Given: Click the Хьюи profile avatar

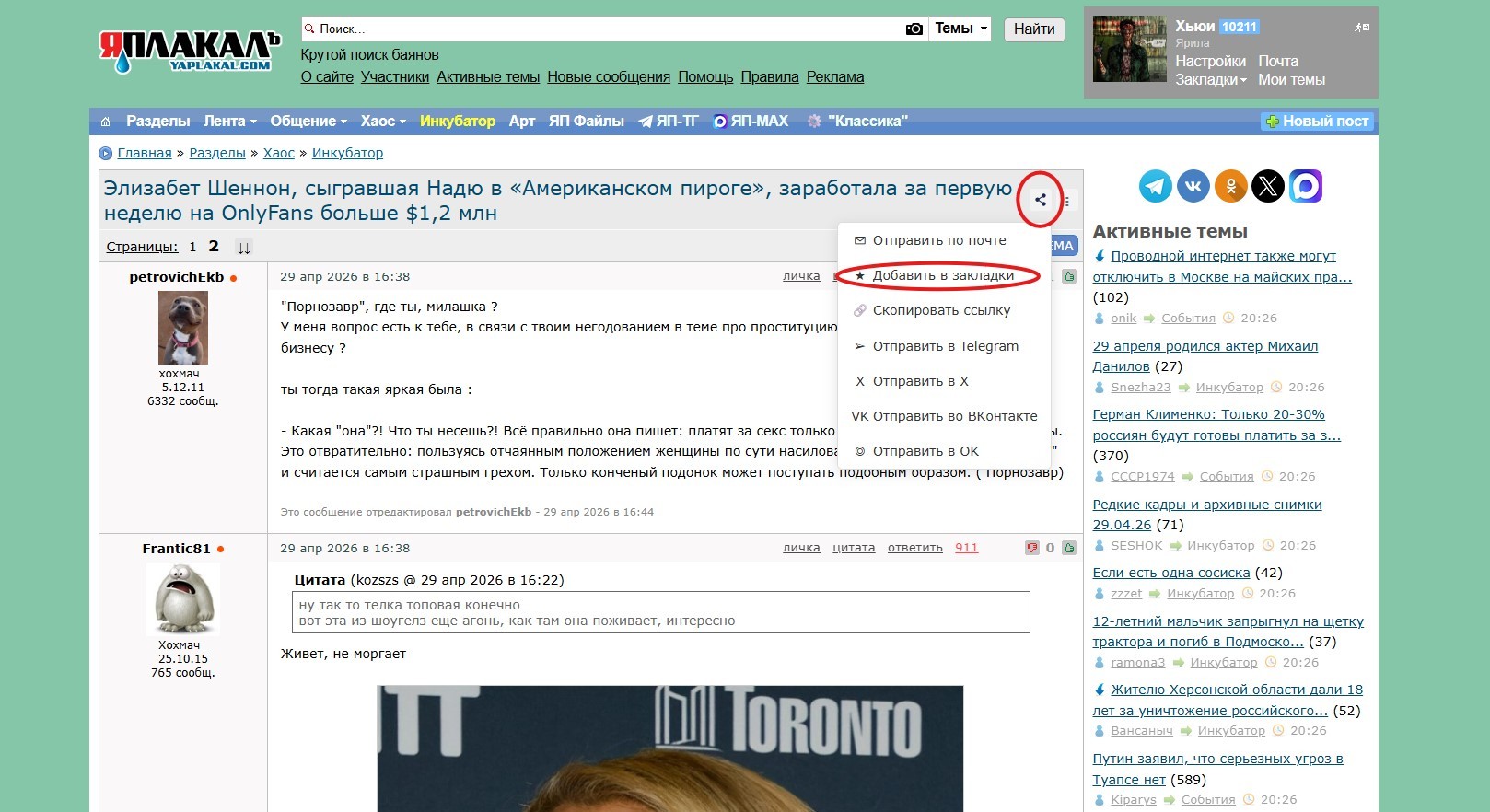Looking at the screenshot, I should pos(1129,49).
